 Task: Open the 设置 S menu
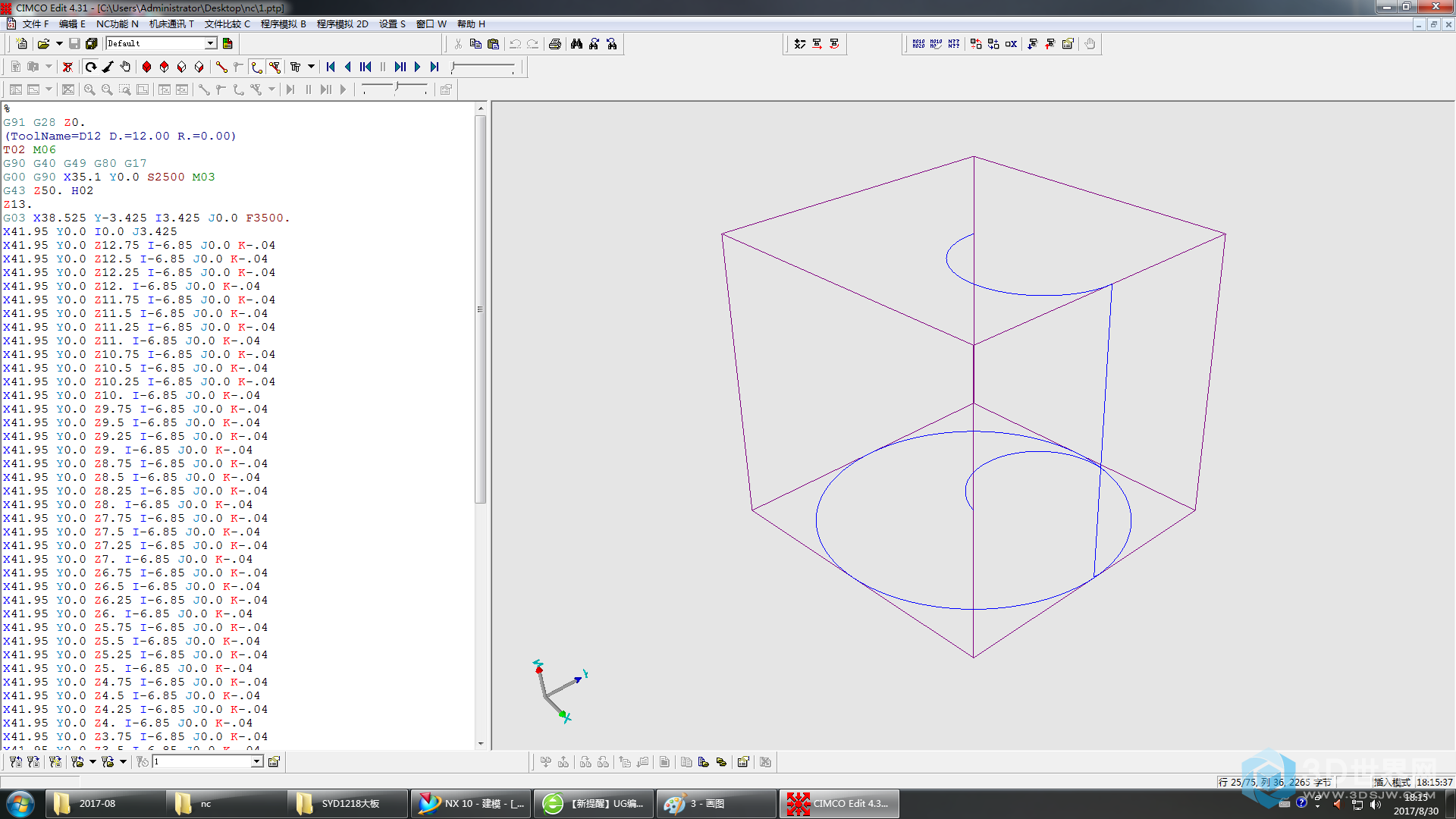click(392, 24)
